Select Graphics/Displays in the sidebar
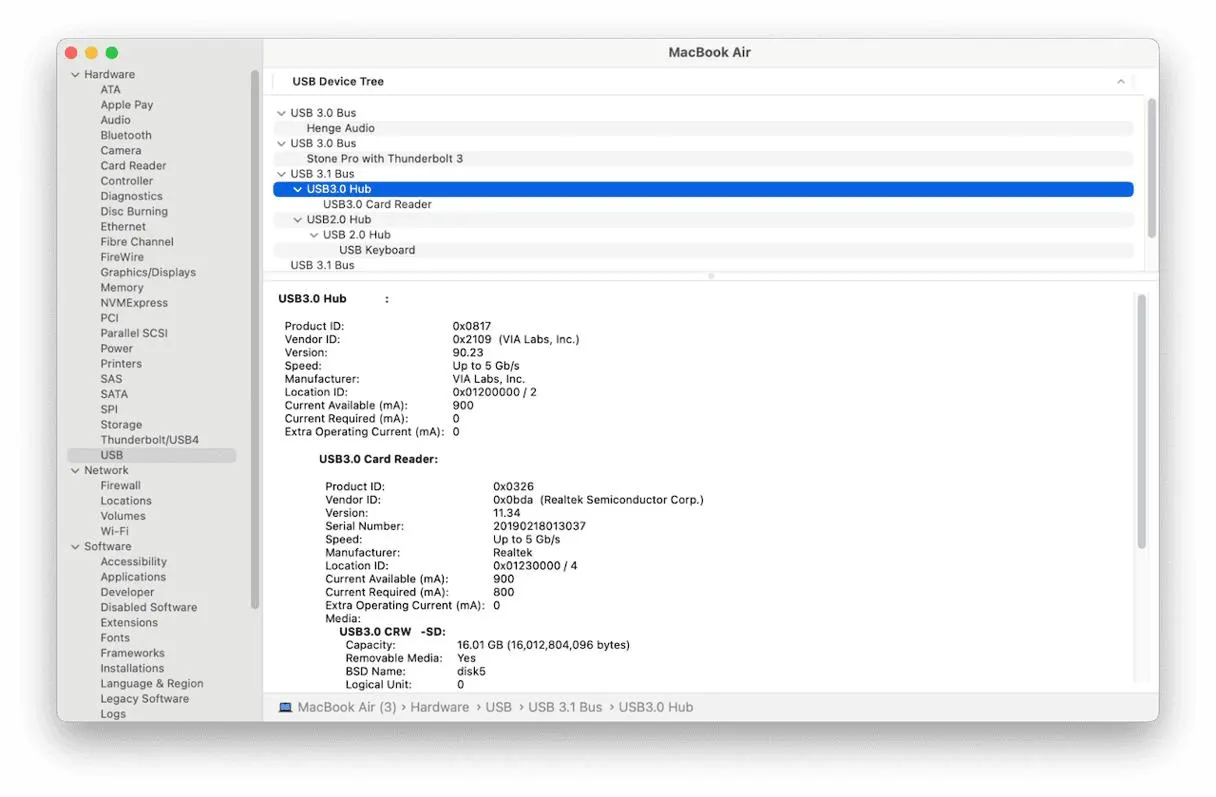 click(x=148, y=273)
